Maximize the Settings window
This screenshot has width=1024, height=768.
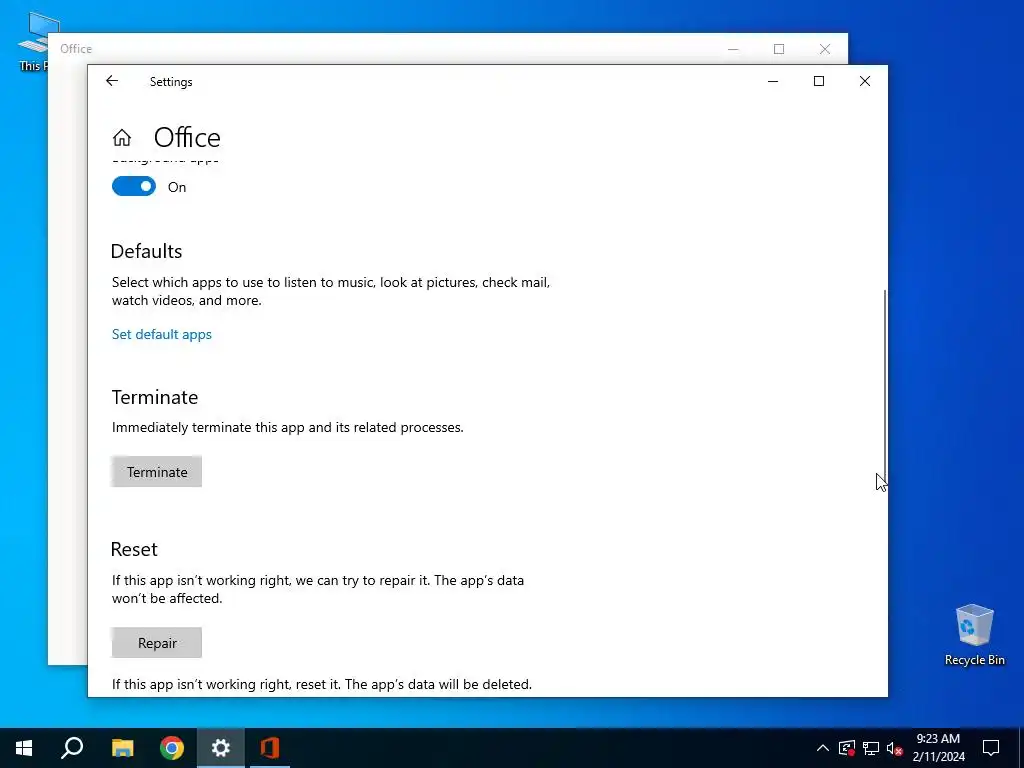819,81
